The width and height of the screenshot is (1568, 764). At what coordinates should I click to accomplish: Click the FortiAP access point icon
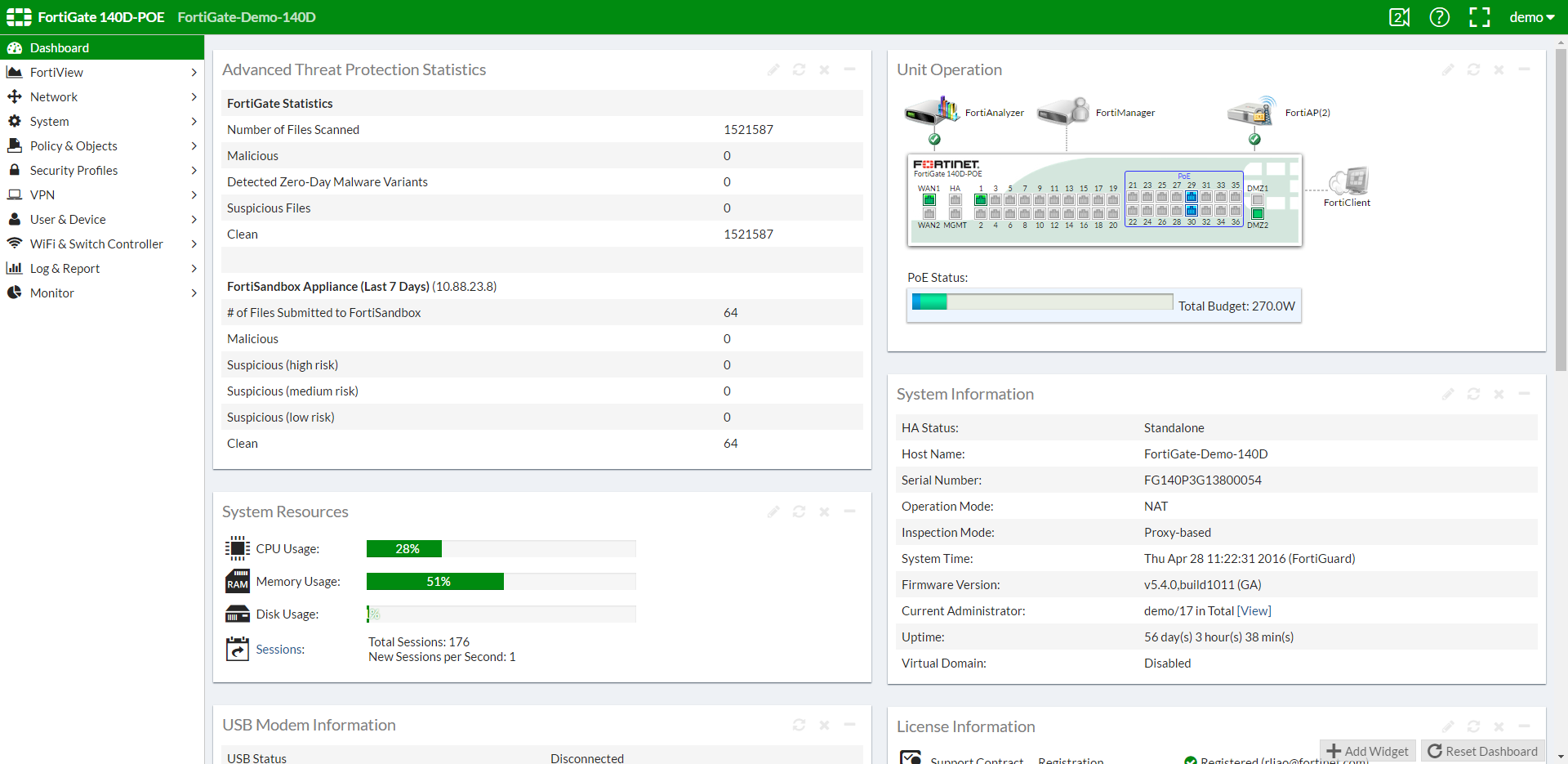[1252, 110]
